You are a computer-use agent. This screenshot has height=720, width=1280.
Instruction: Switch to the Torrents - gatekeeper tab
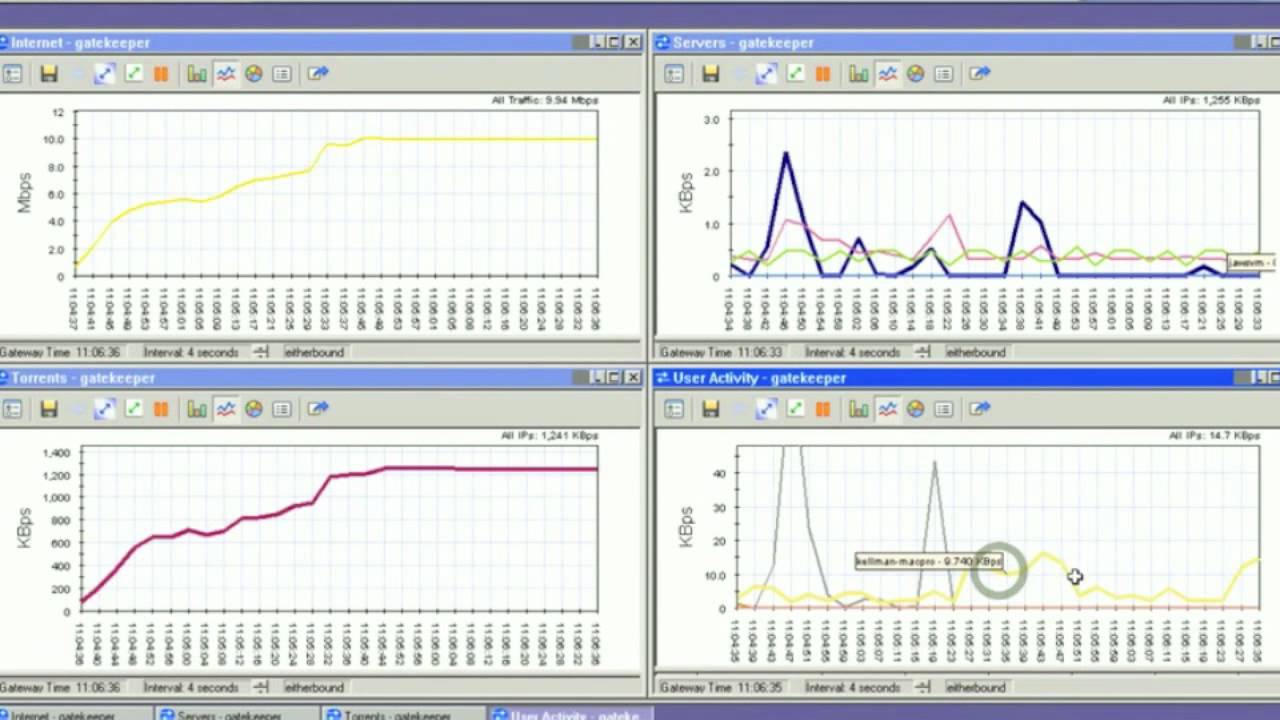pyautogui.click(x=406, y=714)
